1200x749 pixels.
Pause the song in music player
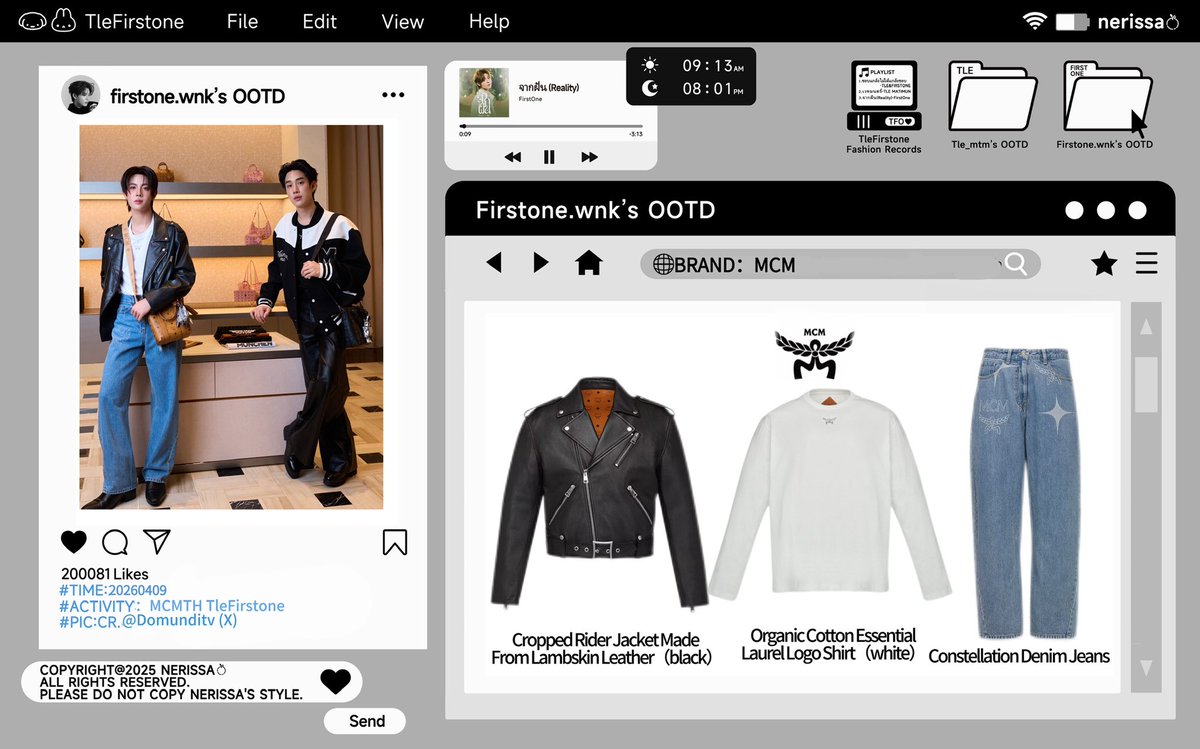click(x=549, y=157)
